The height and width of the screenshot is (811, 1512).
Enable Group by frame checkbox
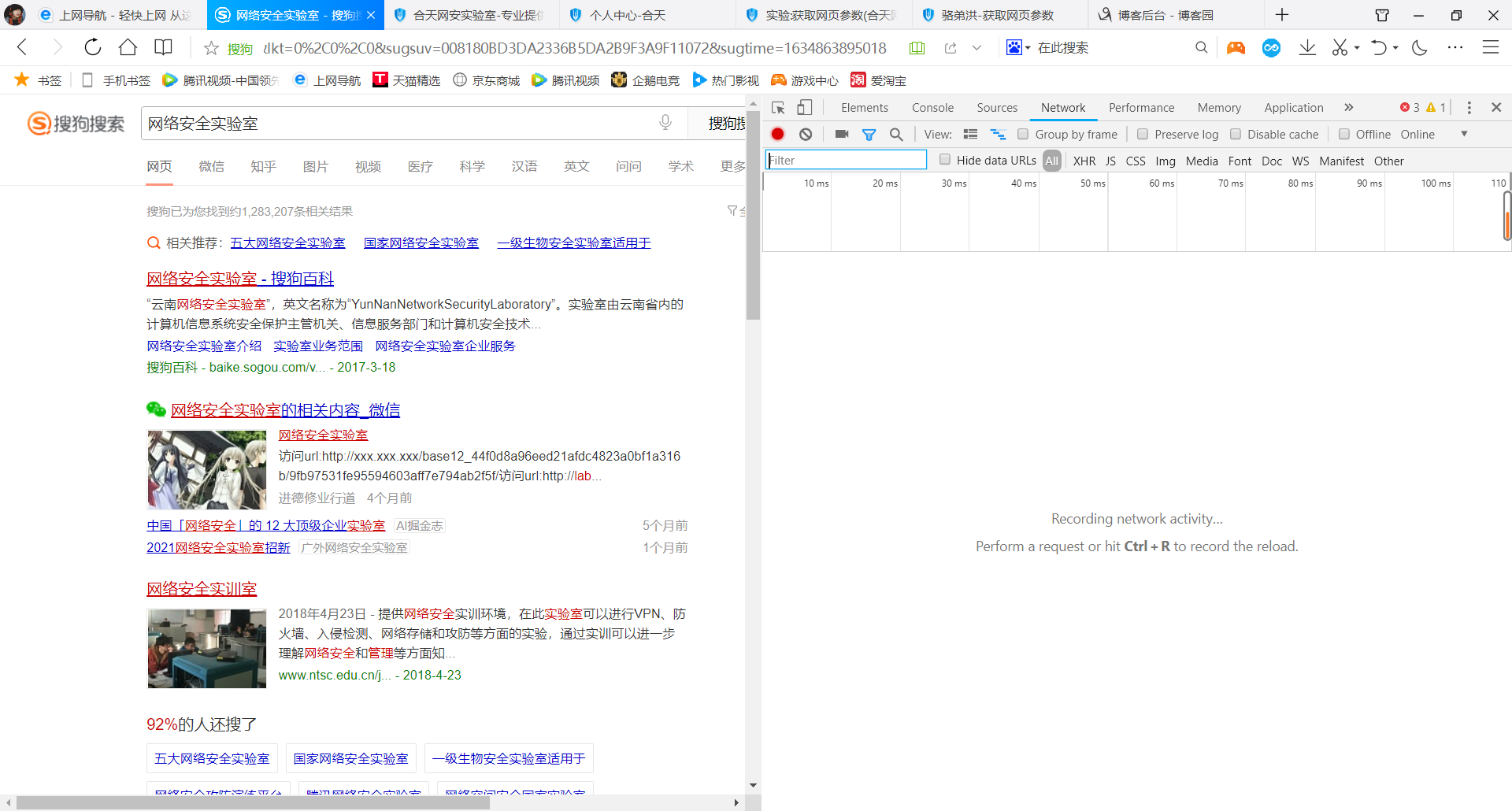[x=1023, y=135]
